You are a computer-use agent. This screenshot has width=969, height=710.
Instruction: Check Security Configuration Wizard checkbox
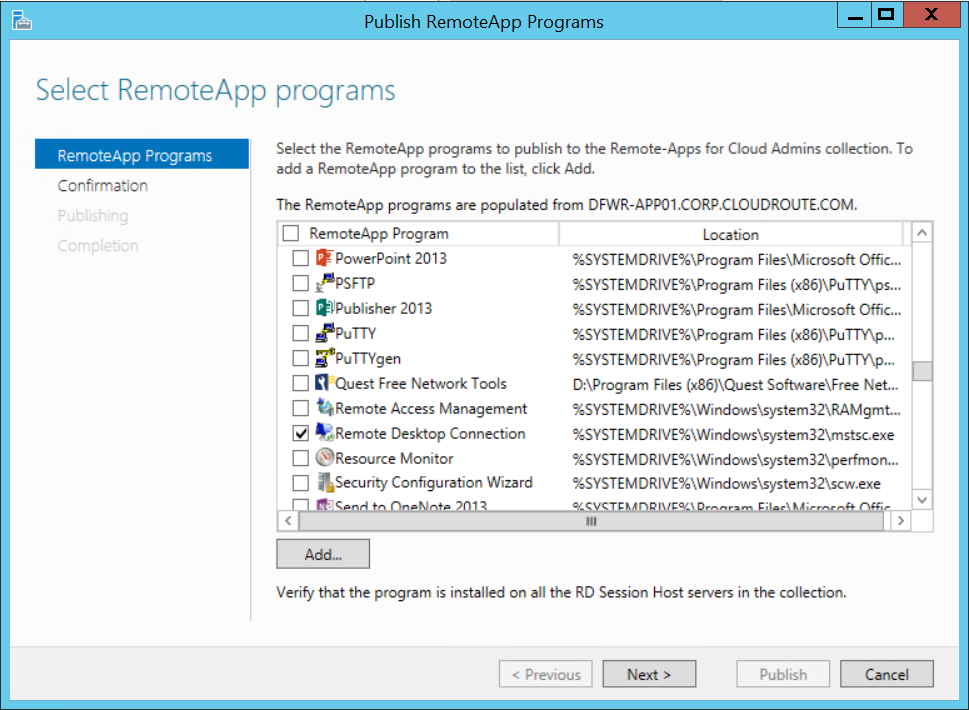tap(300, 483)
